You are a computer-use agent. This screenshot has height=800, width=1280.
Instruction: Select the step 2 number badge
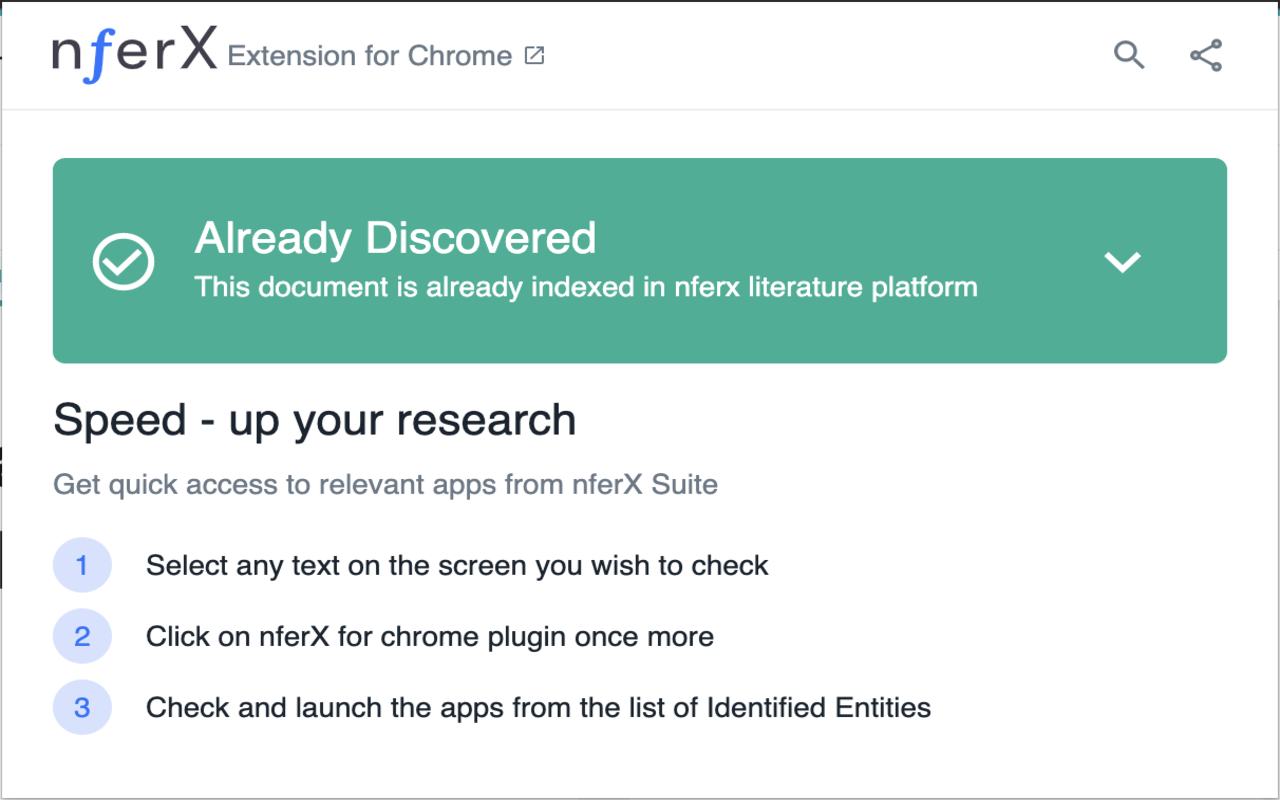pyautogui.click(x=82, y=636)
